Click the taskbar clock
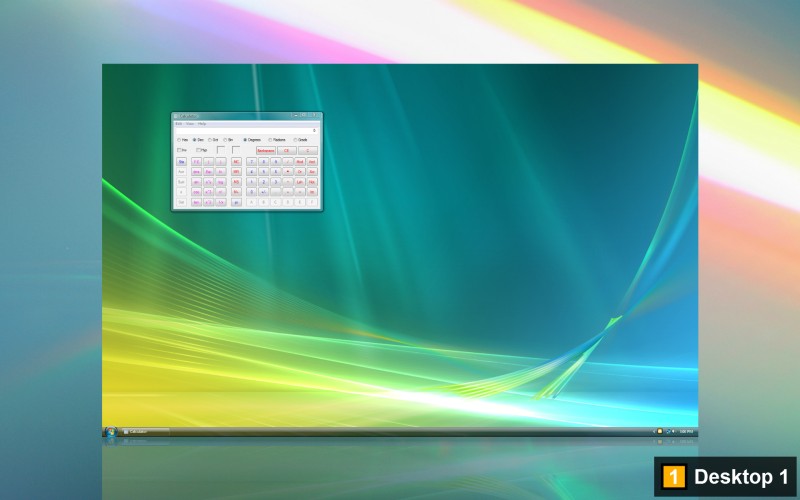Viewport: 800px width, 500px height. [x=686, y=432]
